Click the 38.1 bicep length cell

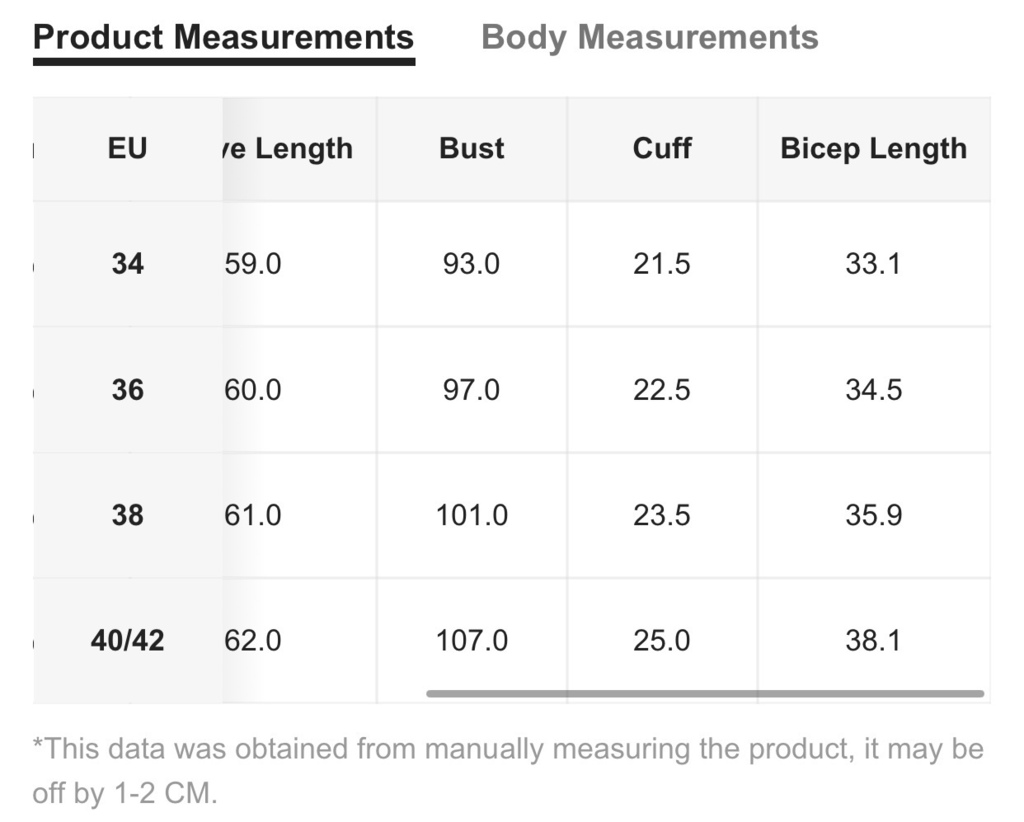pyautogui.click(x=873, y=640)
